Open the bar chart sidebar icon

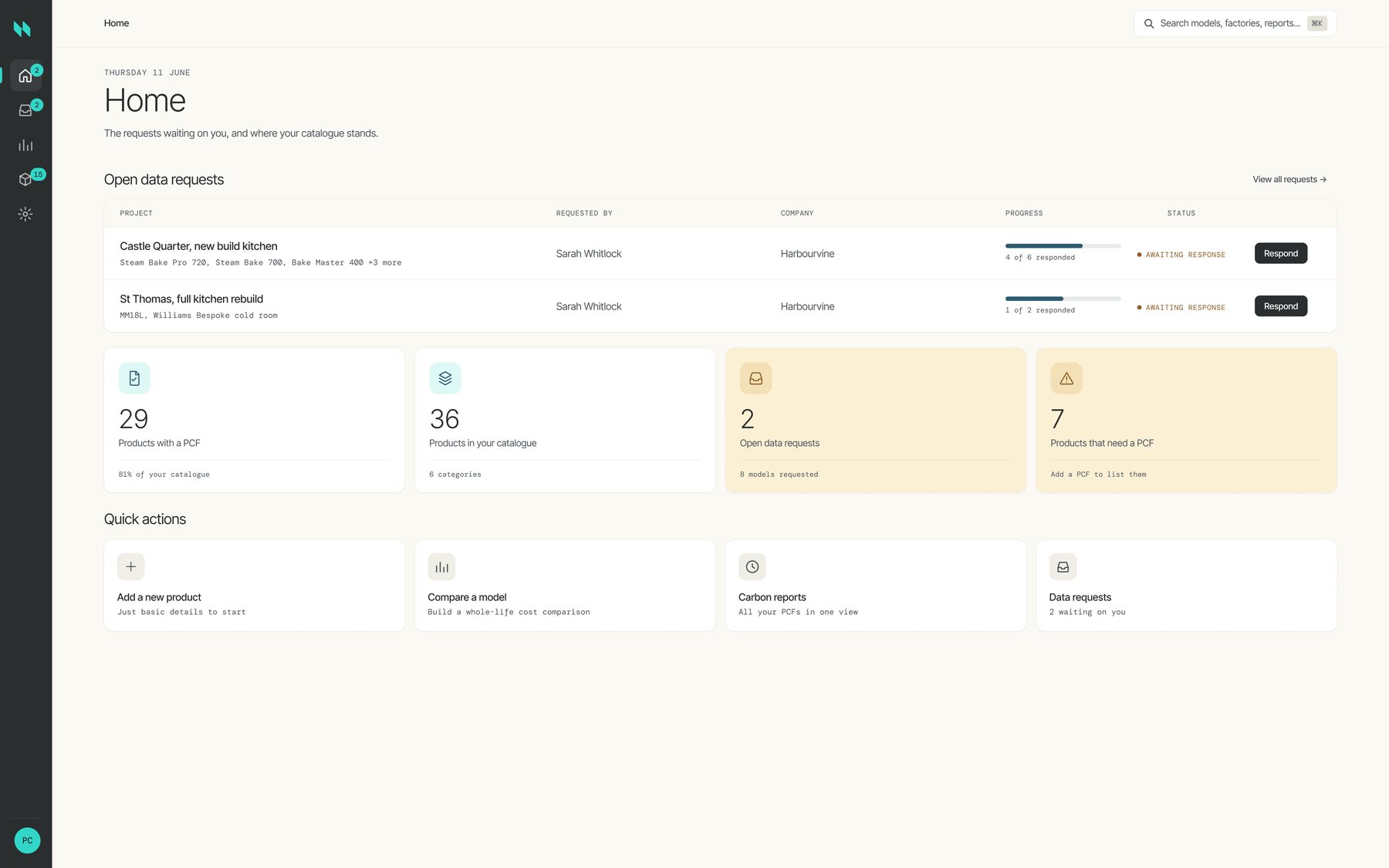click(x=25, y=145)
